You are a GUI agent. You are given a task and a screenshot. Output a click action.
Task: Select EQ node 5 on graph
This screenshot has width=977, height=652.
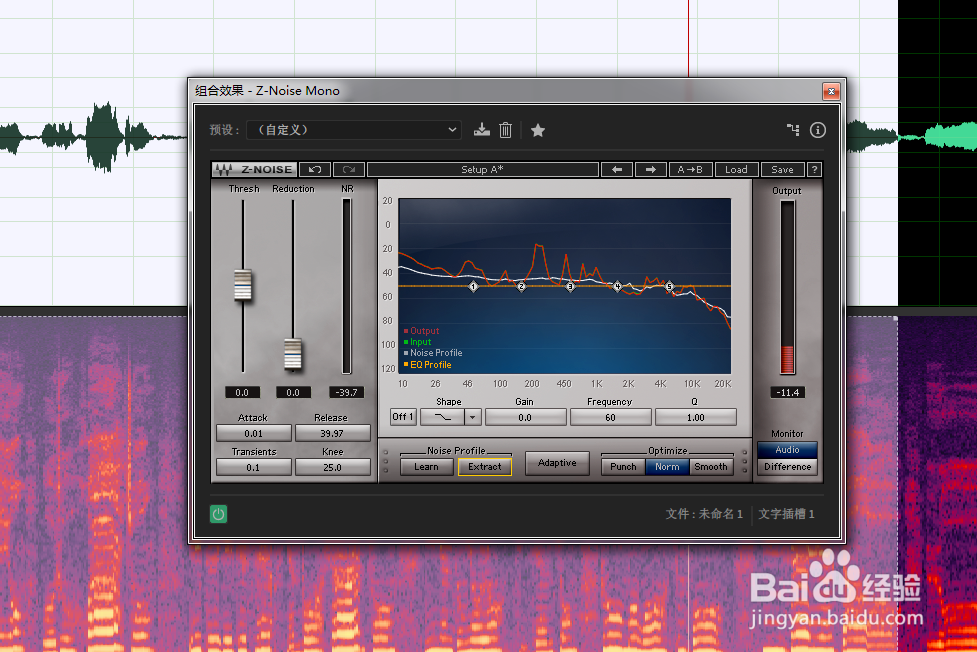click(669, 287)
